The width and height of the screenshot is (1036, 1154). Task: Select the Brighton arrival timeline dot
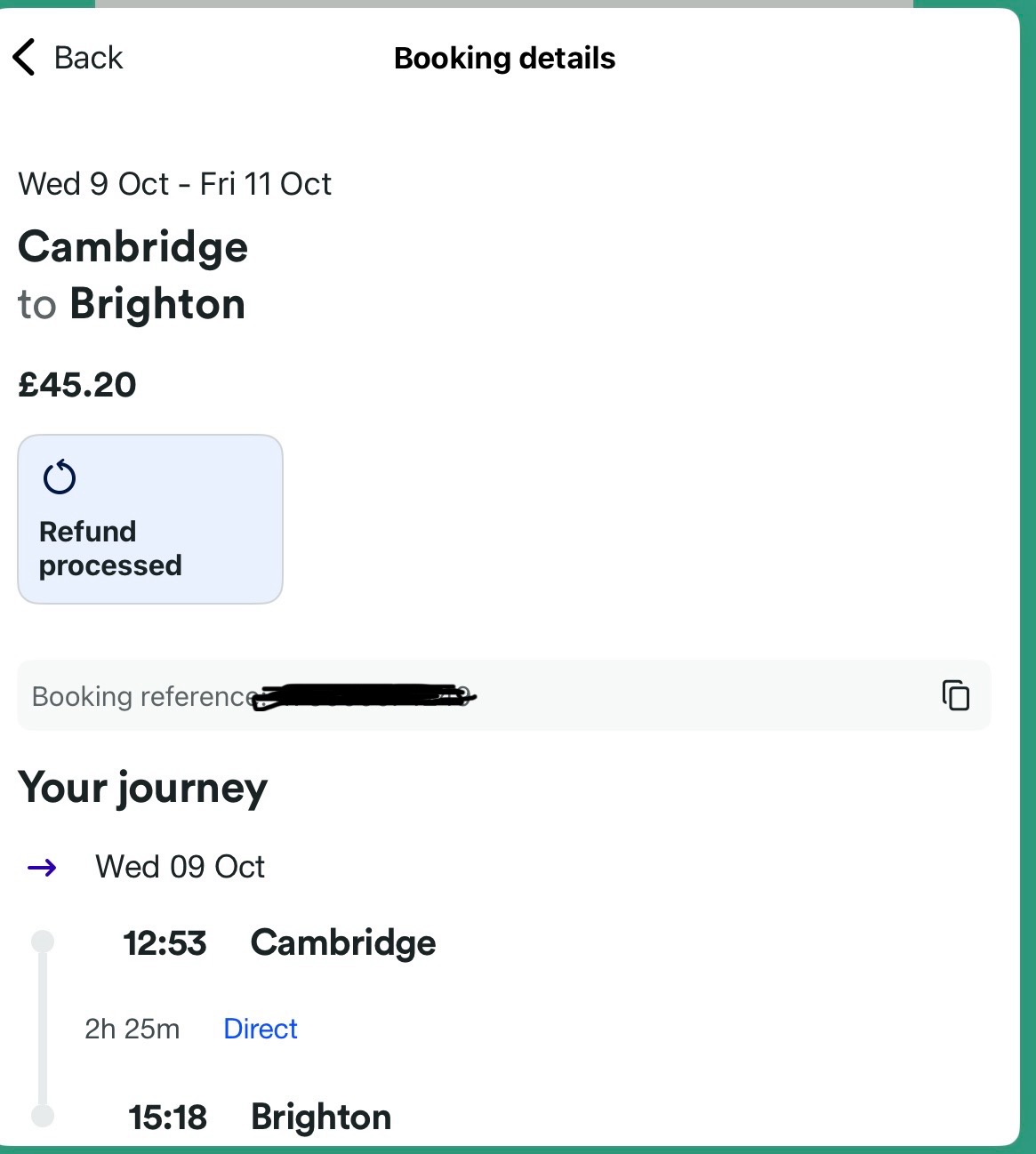[43, 1115]
